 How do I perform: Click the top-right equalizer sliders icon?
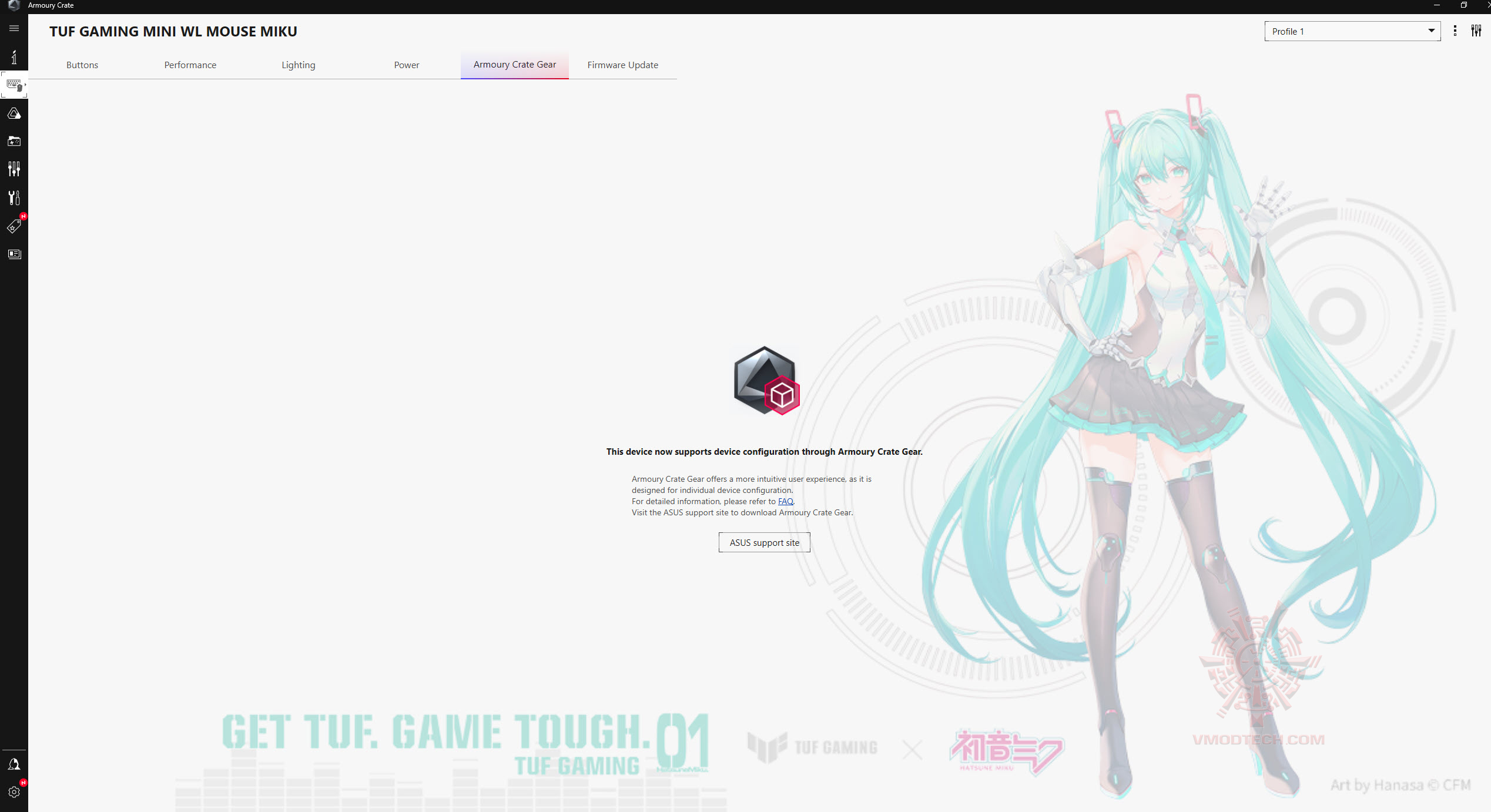(1476, 31)
